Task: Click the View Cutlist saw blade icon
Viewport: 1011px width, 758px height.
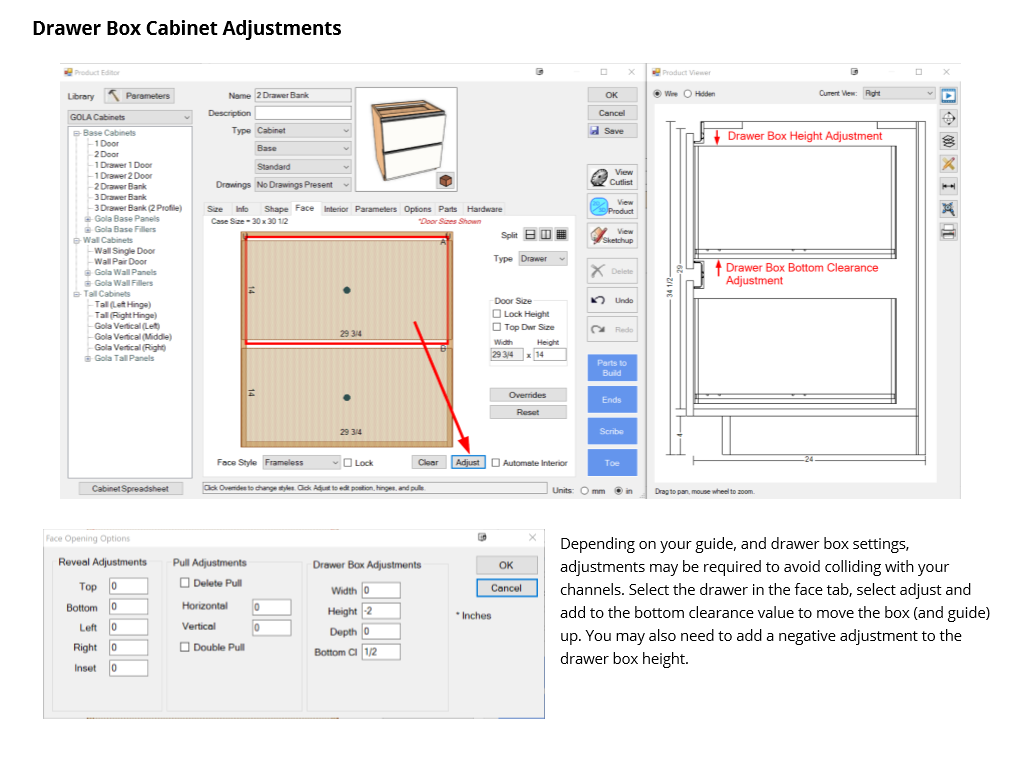Action: coord(600,177)
